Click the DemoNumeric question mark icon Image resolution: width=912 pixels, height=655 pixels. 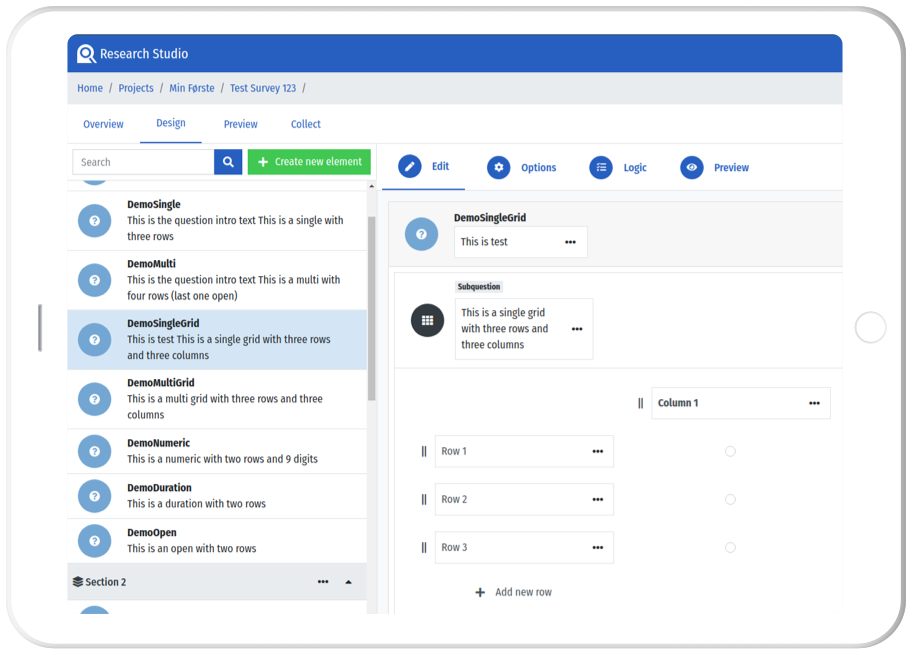[94, 451]
